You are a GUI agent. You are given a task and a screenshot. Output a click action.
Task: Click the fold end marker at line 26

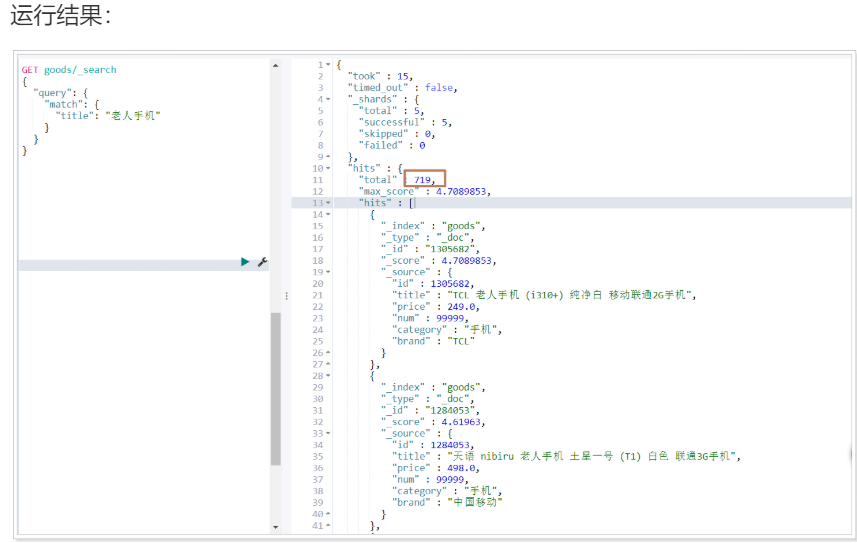pyautogui.click(x=328, y=353)
